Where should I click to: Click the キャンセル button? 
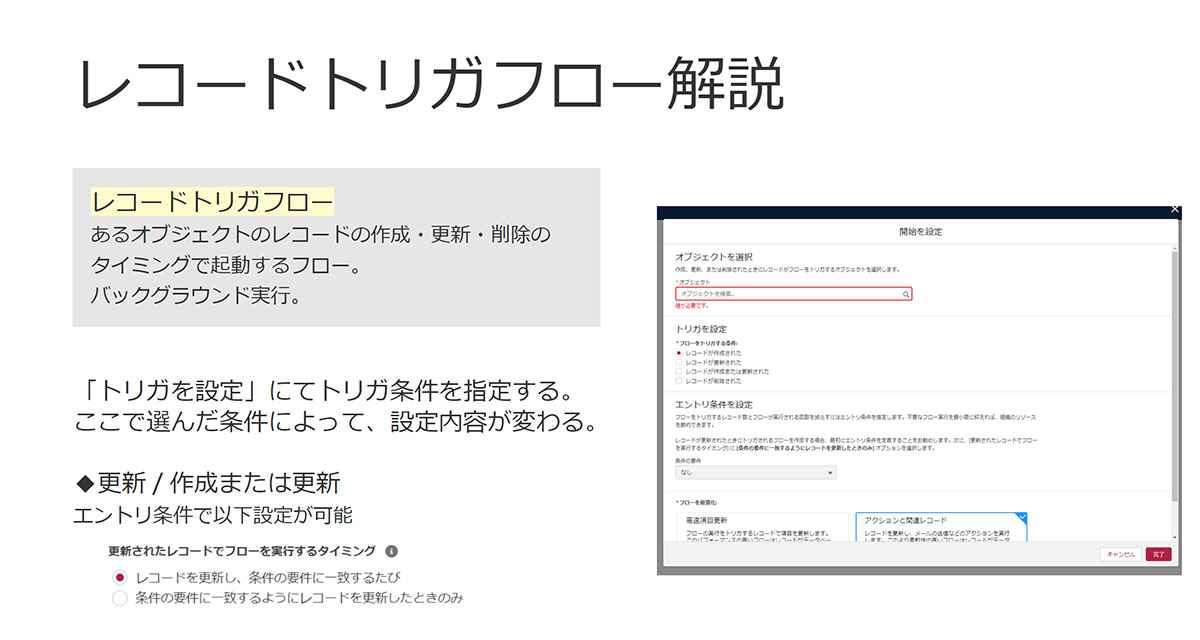click(x=1120, y=553)
